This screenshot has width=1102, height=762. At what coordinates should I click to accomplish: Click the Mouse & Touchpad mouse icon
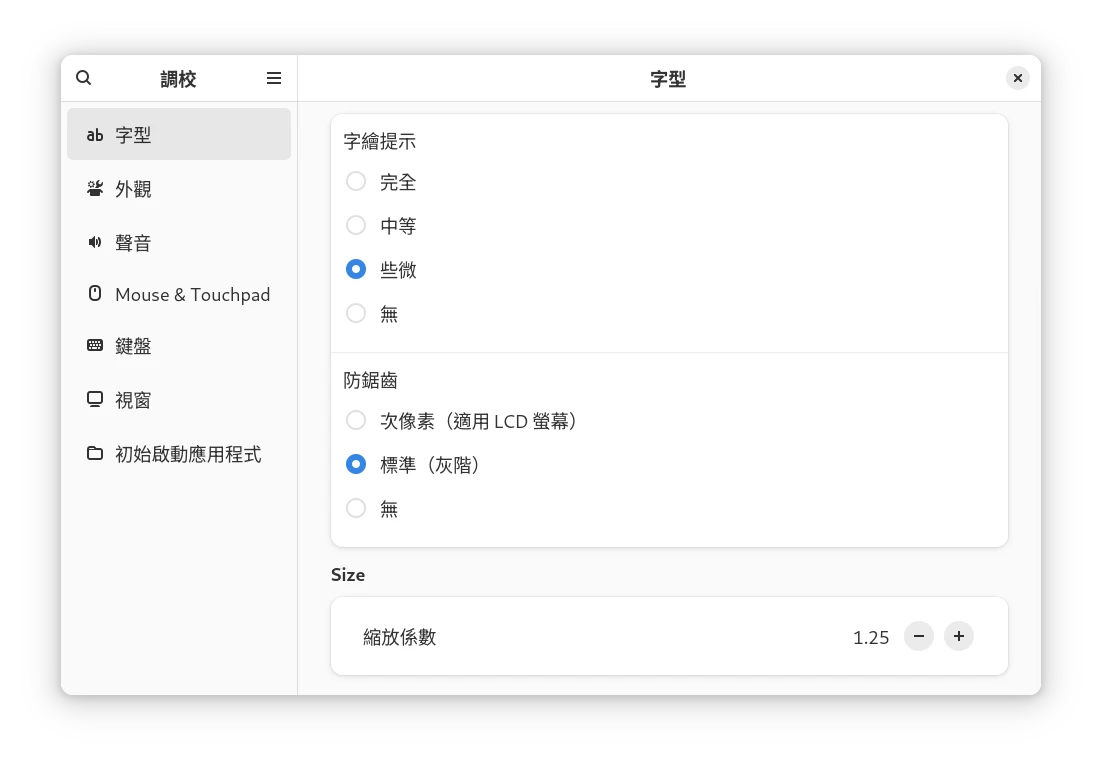95,294
